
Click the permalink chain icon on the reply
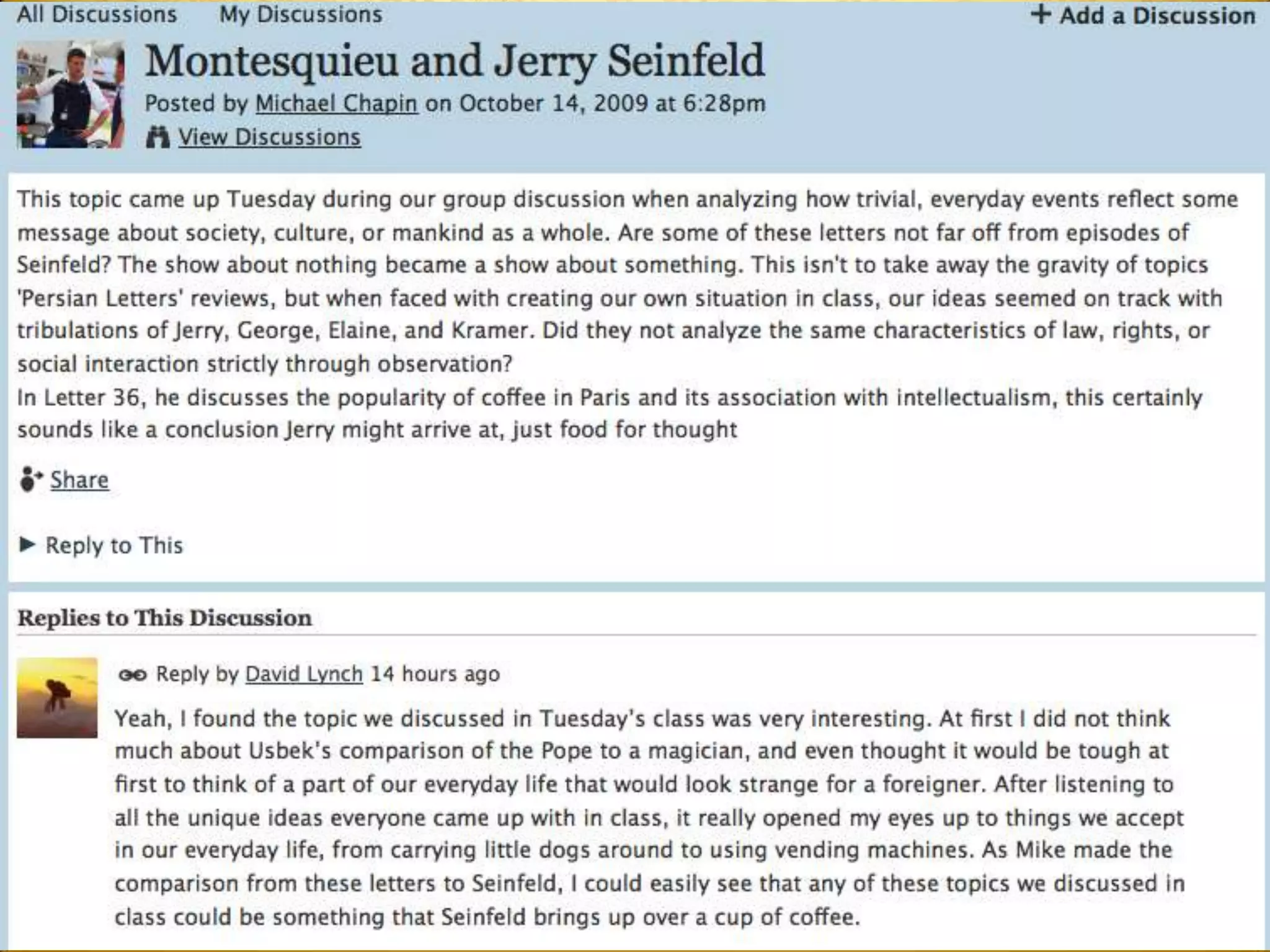coord(132,674)
